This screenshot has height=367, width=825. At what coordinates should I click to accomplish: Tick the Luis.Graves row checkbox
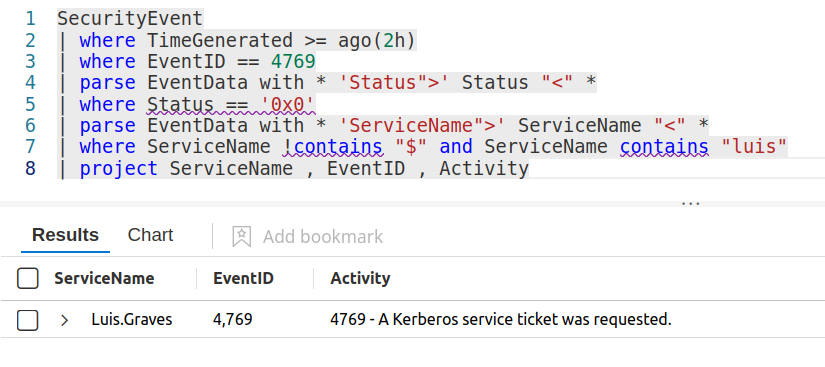(27, 320)
